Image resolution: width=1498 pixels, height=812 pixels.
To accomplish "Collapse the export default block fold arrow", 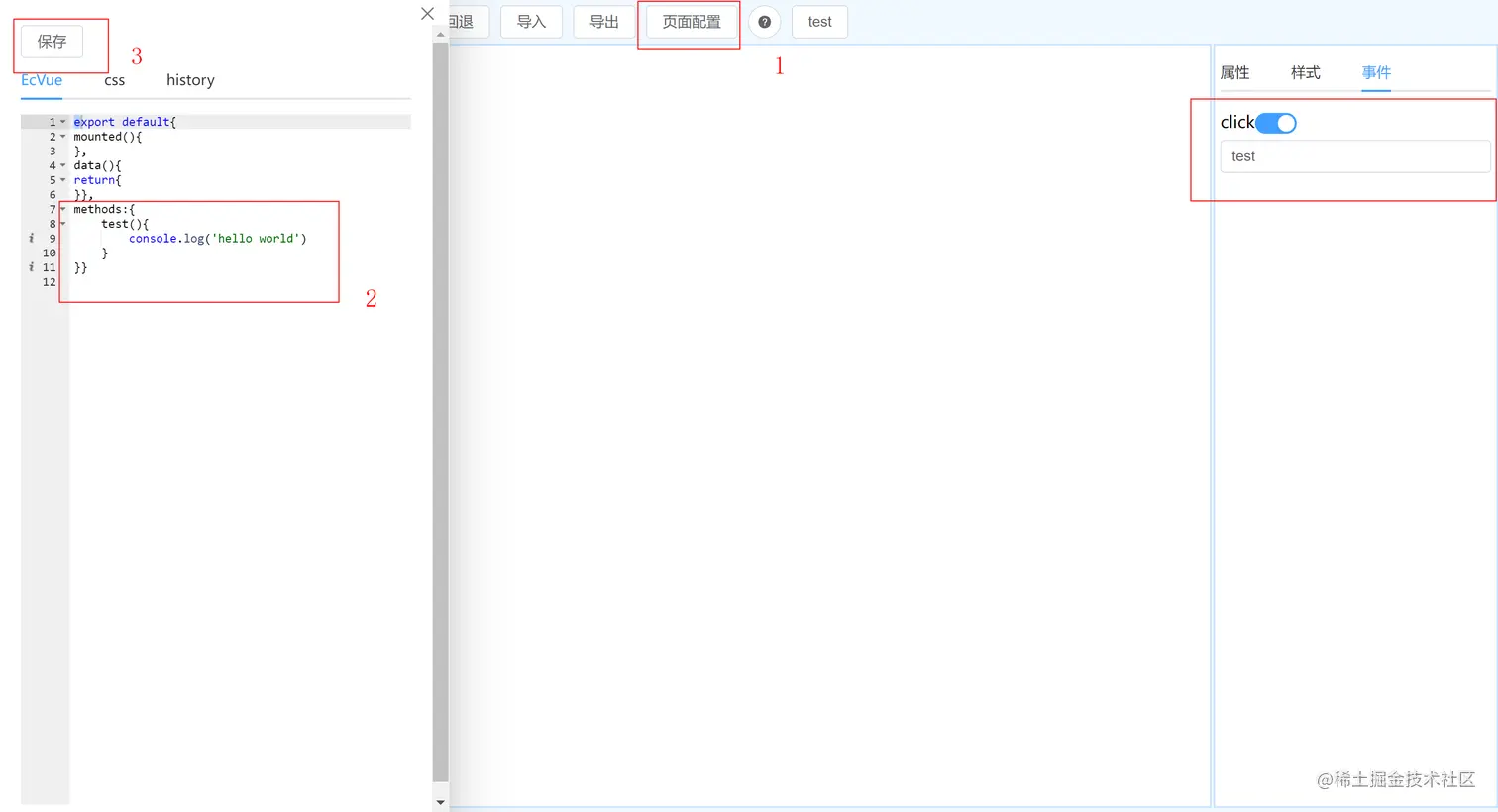I will (x=62, y=121).
